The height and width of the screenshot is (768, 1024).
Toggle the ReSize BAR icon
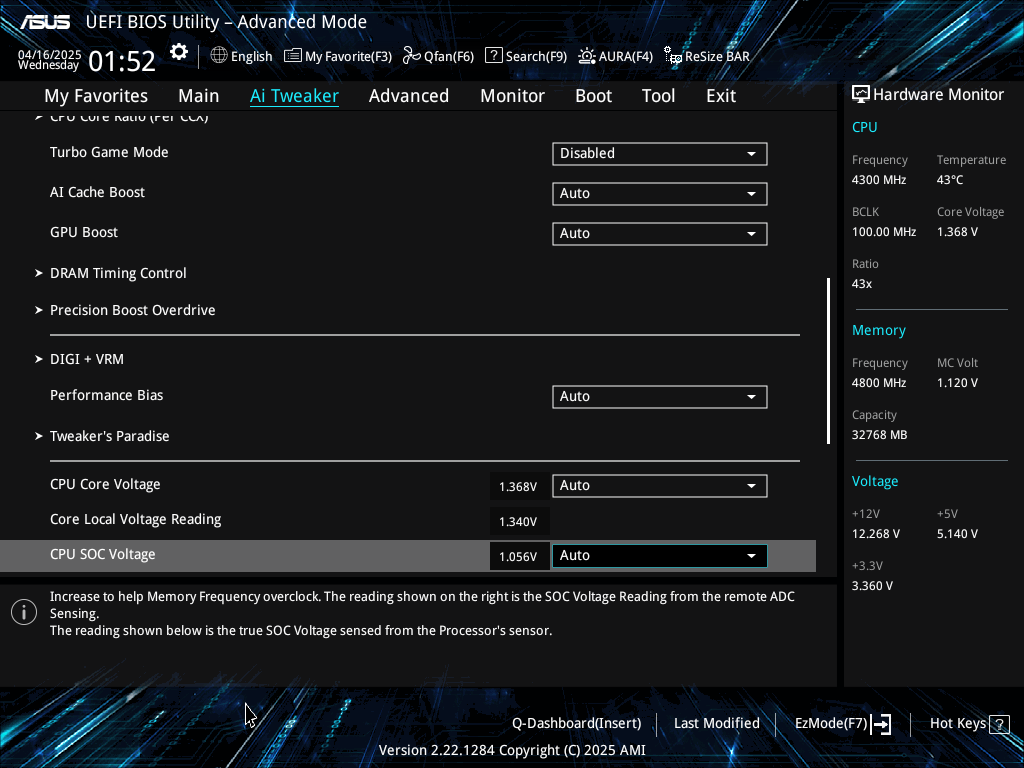coord(673,56)
